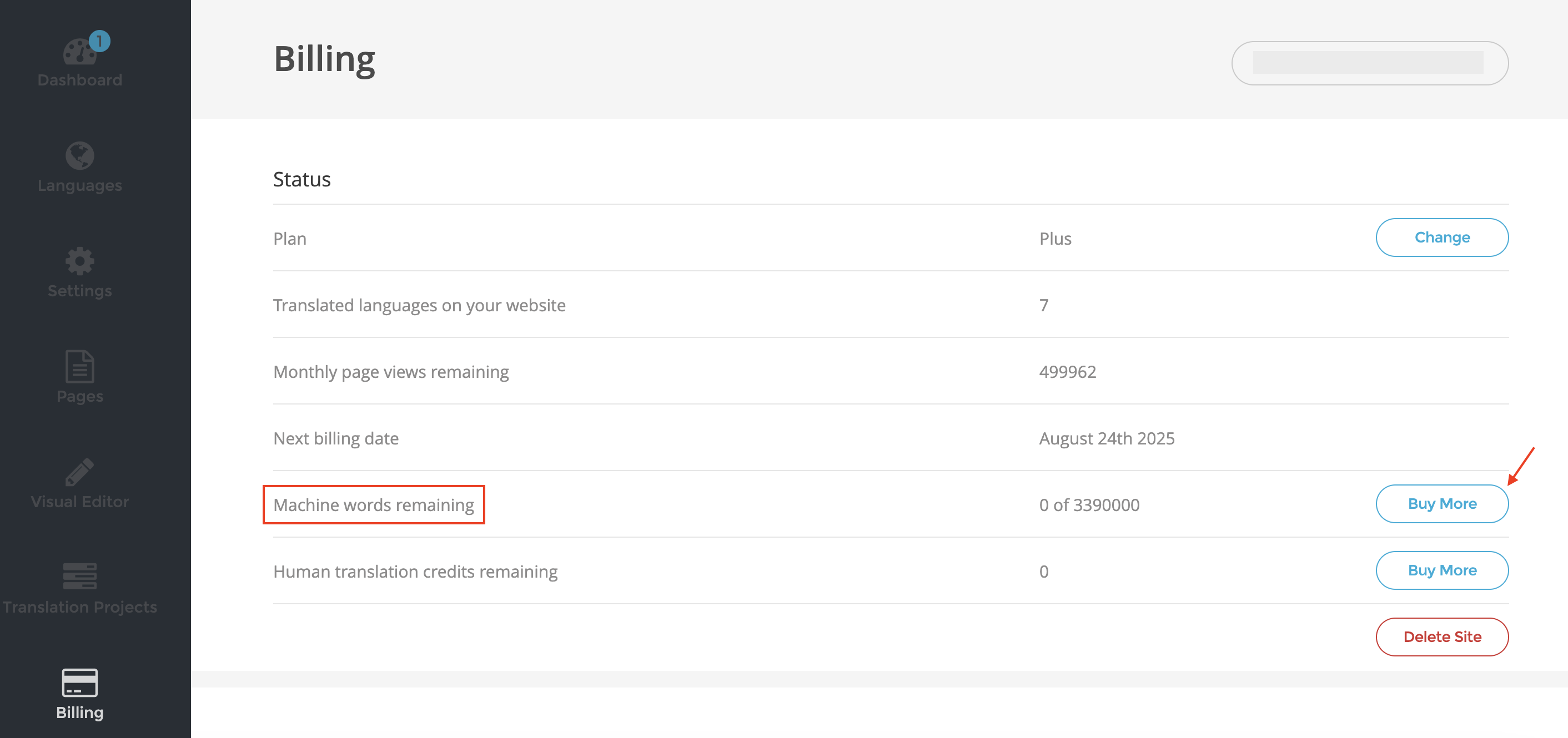Buy More human translation credits
The height and width of the screenshot is (738, 1568).
1442,570
